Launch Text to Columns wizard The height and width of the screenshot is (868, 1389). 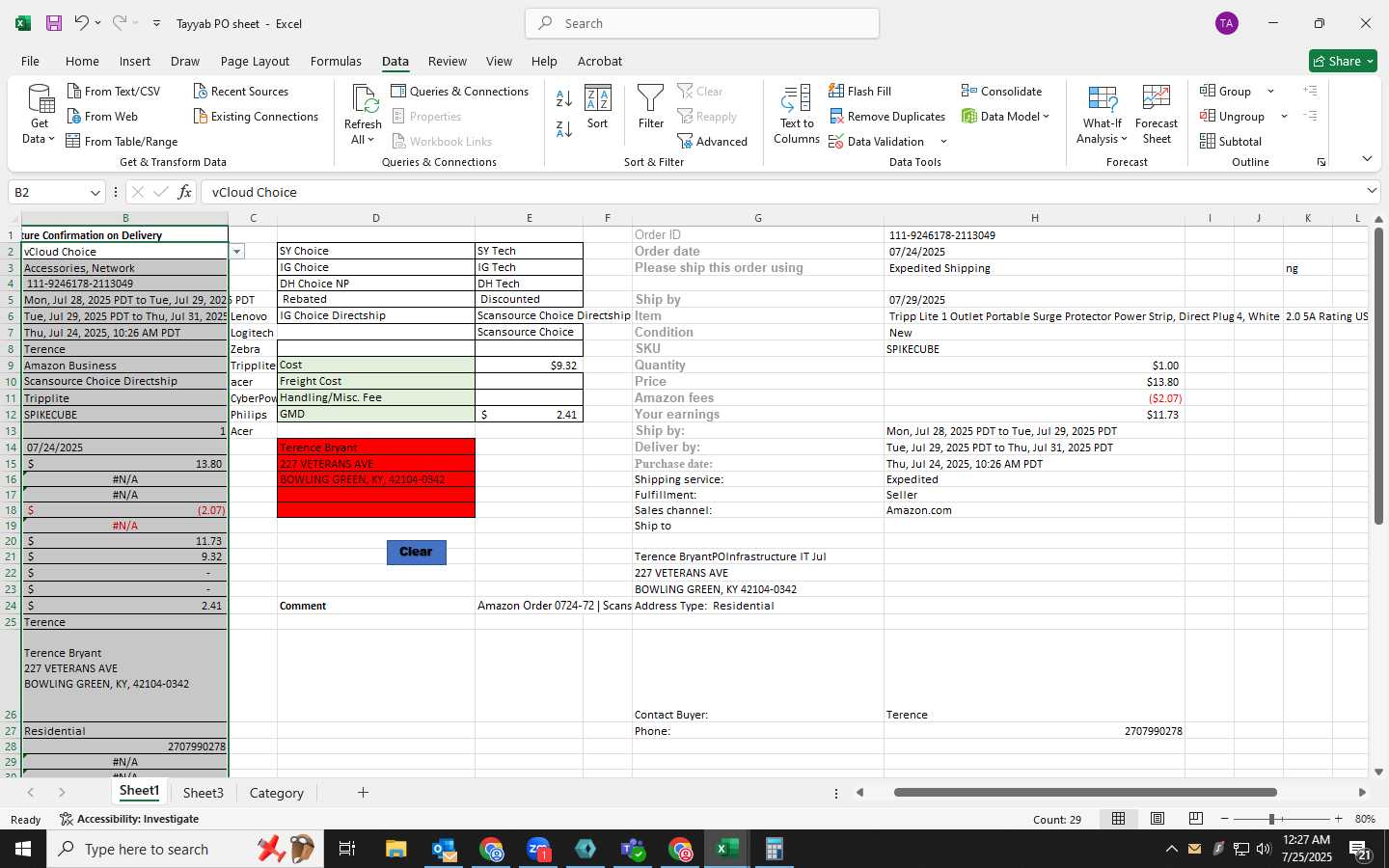(797, 115)
